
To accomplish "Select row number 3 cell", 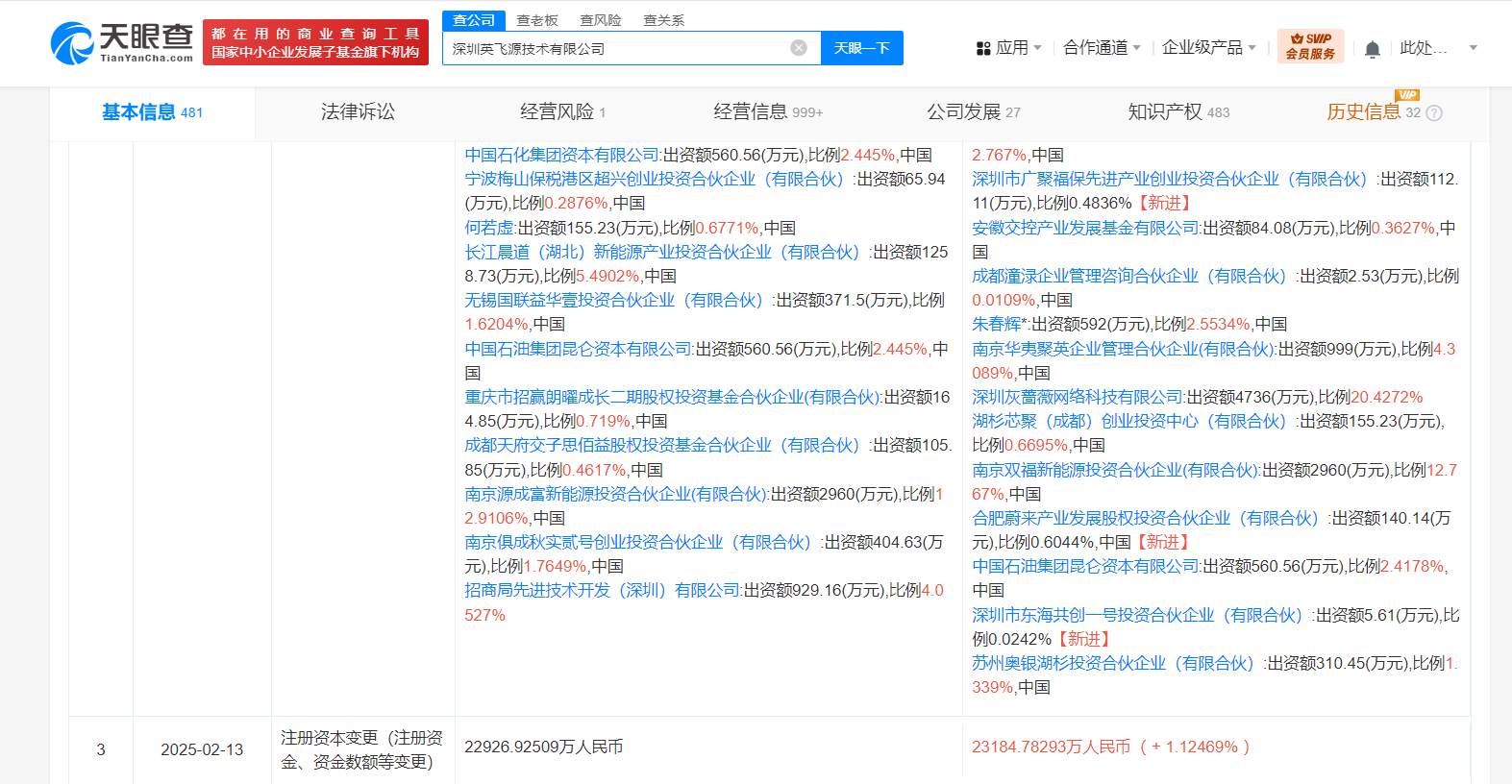I will coord(101,749).
